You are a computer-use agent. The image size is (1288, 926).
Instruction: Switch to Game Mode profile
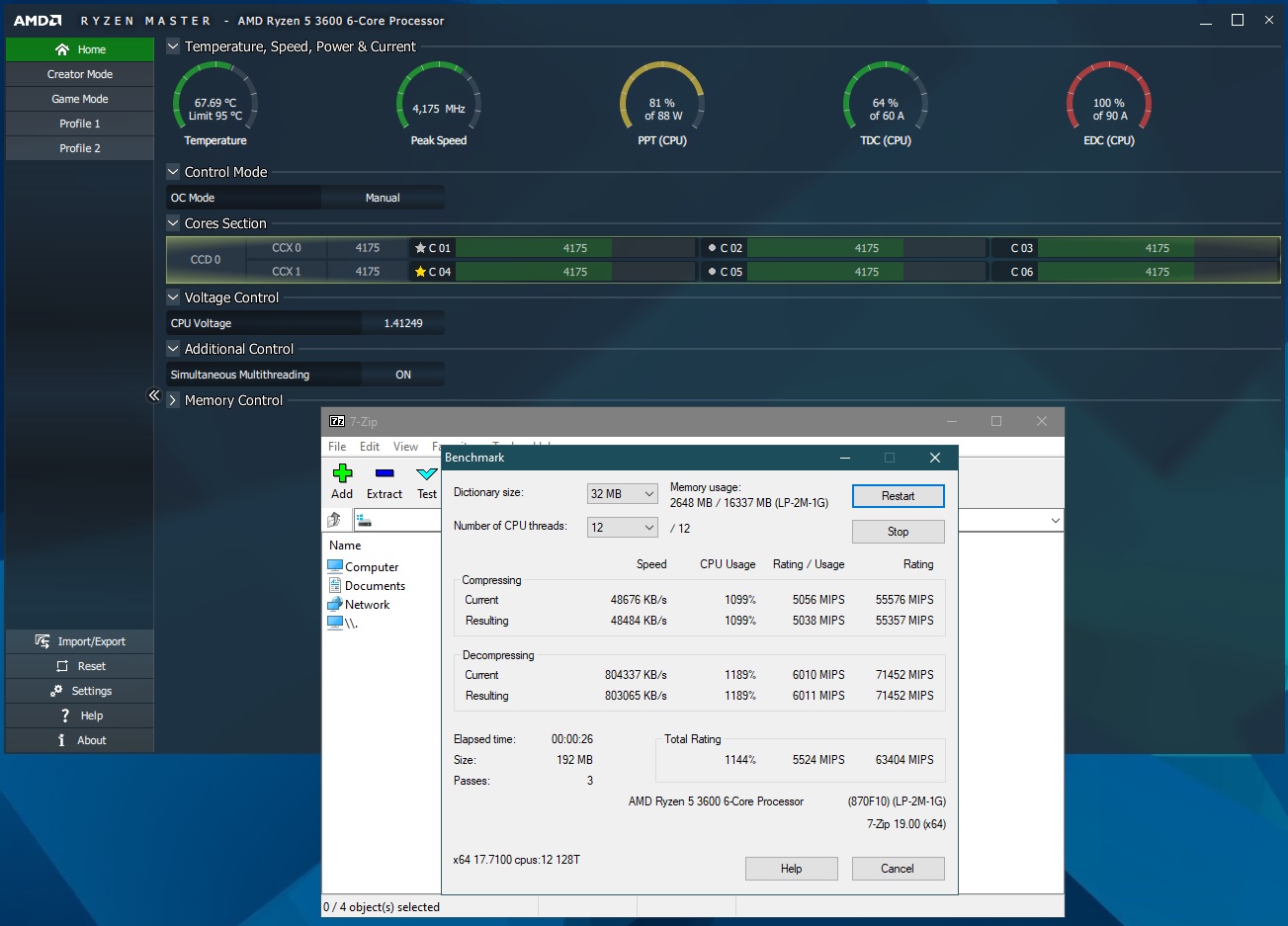[80, 99]
